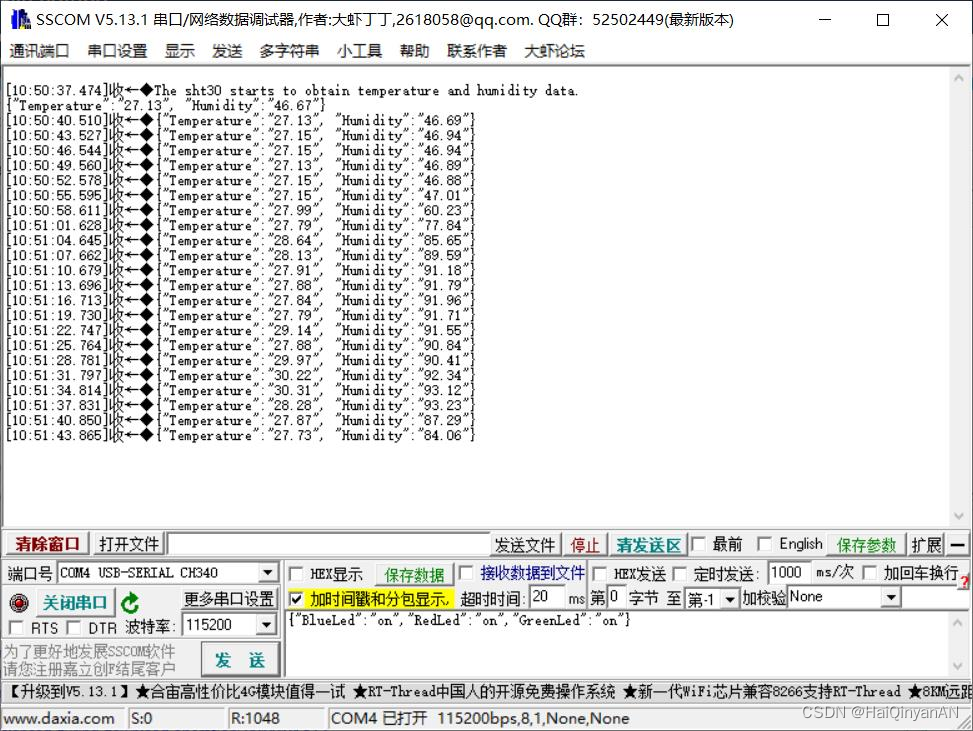Click the green serial port status indicator
This screenshot has height=731, width=973.
(19, 602)
